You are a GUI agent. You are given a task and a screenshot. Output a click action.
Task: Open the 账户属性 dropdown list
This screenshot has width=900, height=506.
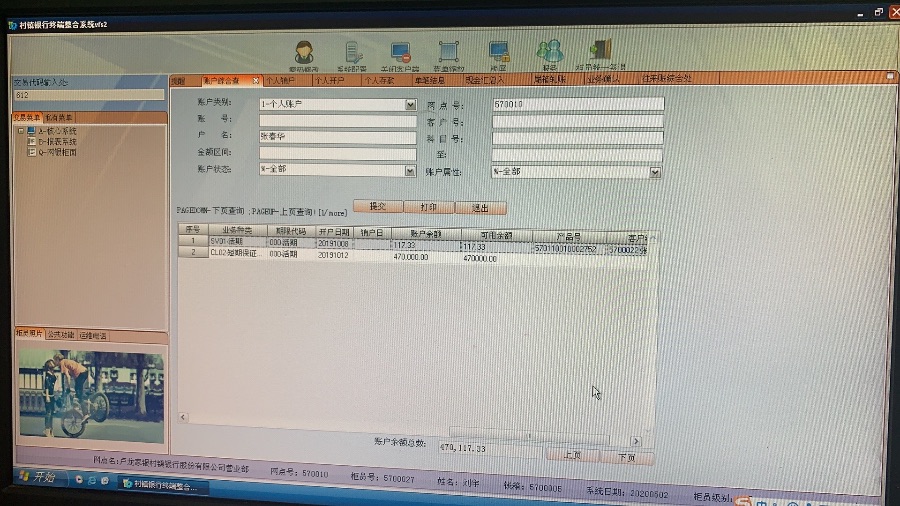click(655, 172)
